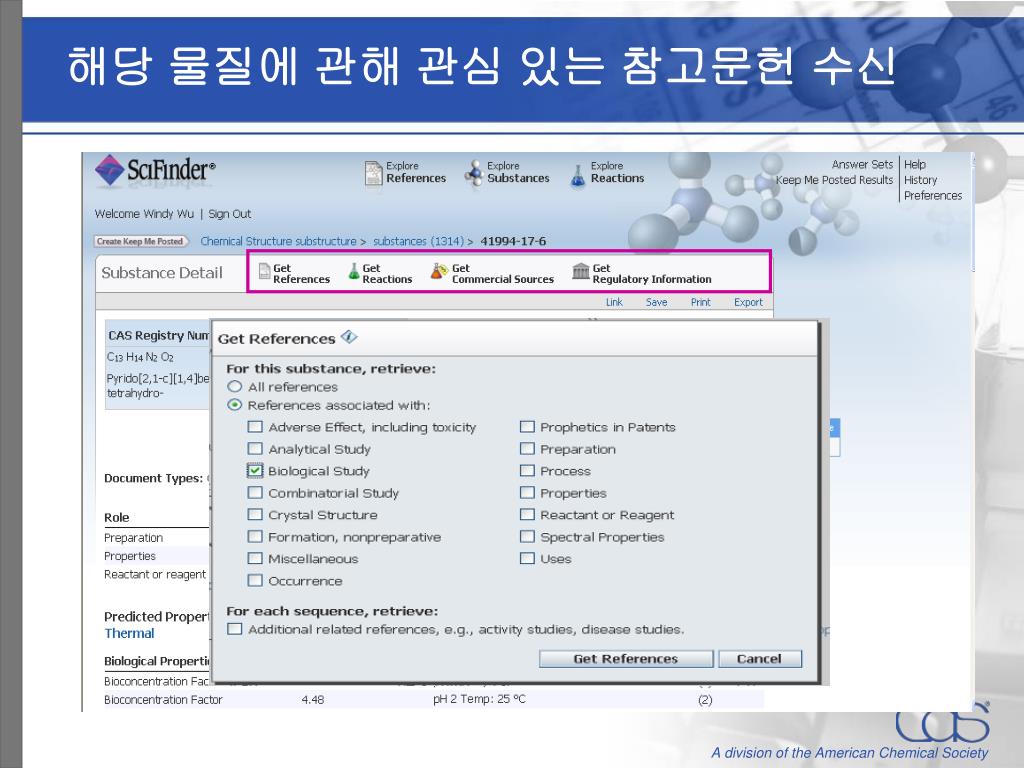The image size is (1024, 768).
Task: Open the Answer Sets link
Action: pos(862,165)
